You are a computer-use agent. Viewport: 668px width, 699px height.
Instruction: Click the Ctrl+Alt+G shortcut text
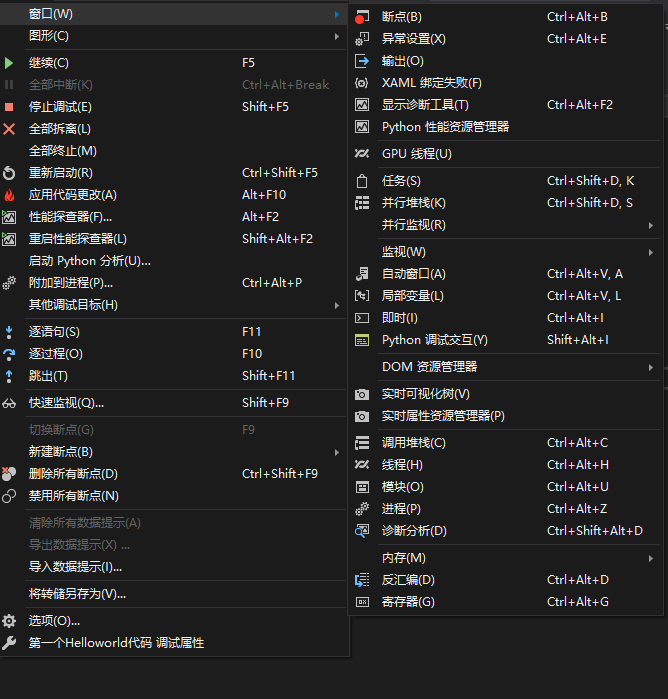pyautogui.click(x=577, y=602)
